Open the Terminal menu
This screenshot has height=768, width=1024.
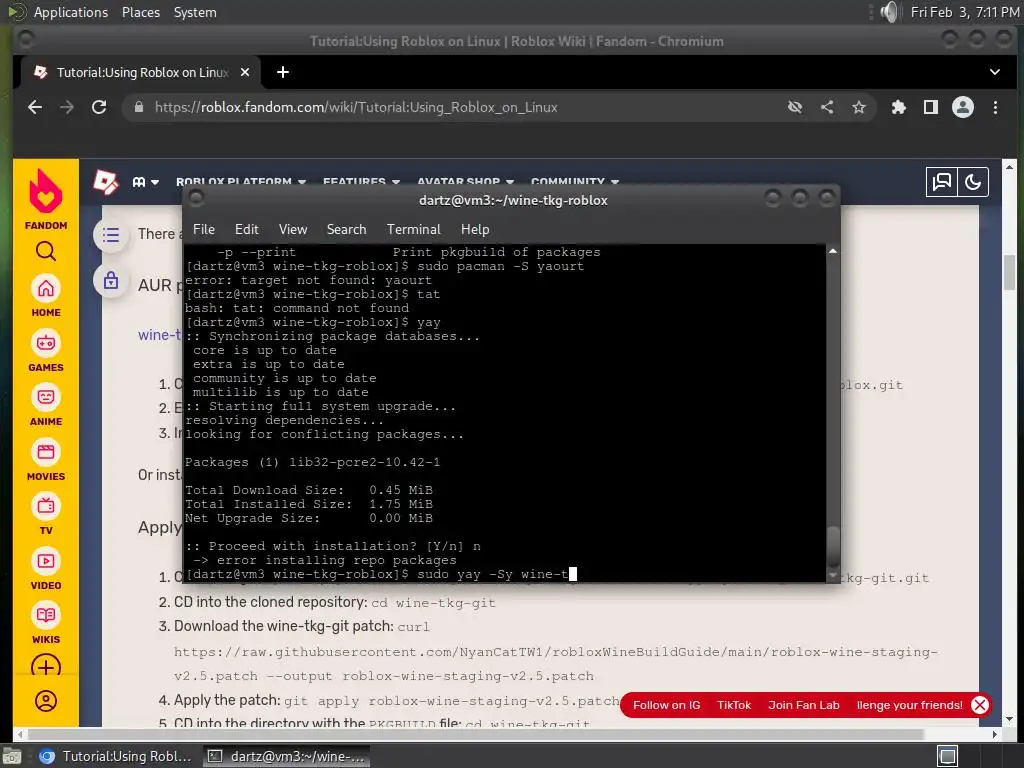click(x=413, y=229)
